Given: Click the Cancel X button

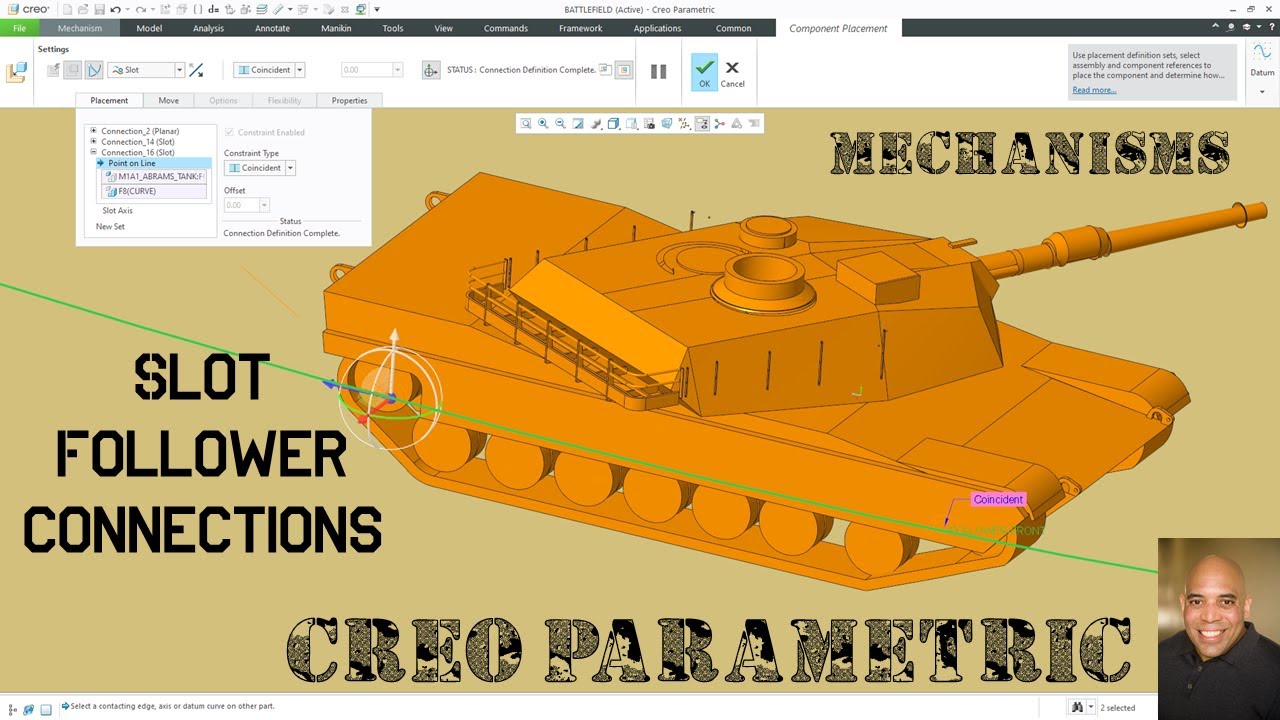Looking at the screenshot, I should pyautogui.click(x=732, y=73).
